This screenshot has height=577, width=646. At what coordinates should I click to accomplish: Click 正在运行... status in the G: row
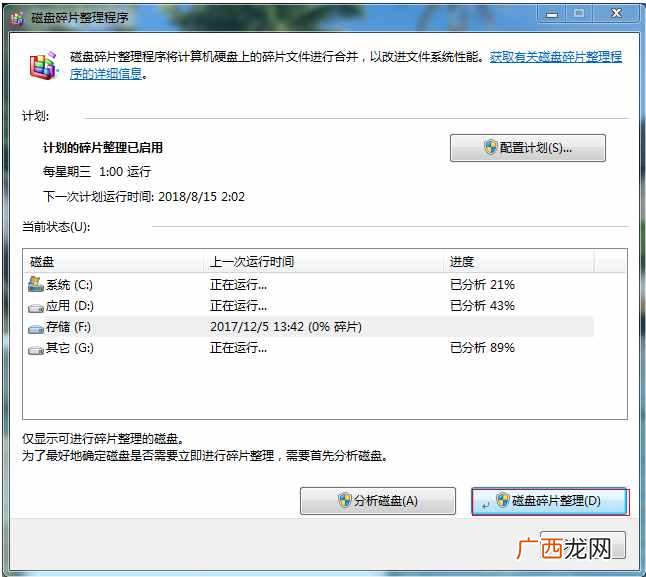[239, 348]
